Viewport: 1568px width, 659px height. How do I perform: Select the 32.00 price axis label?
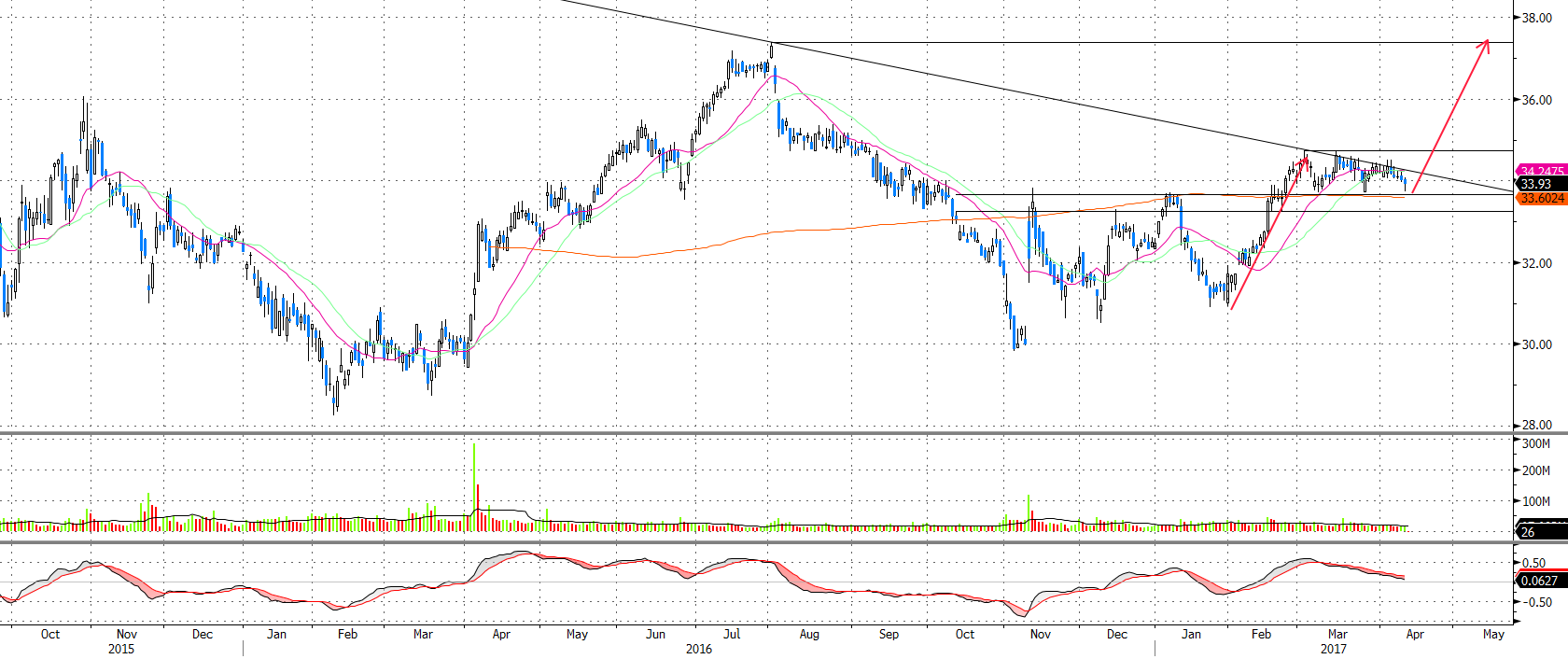[1537, 263]
